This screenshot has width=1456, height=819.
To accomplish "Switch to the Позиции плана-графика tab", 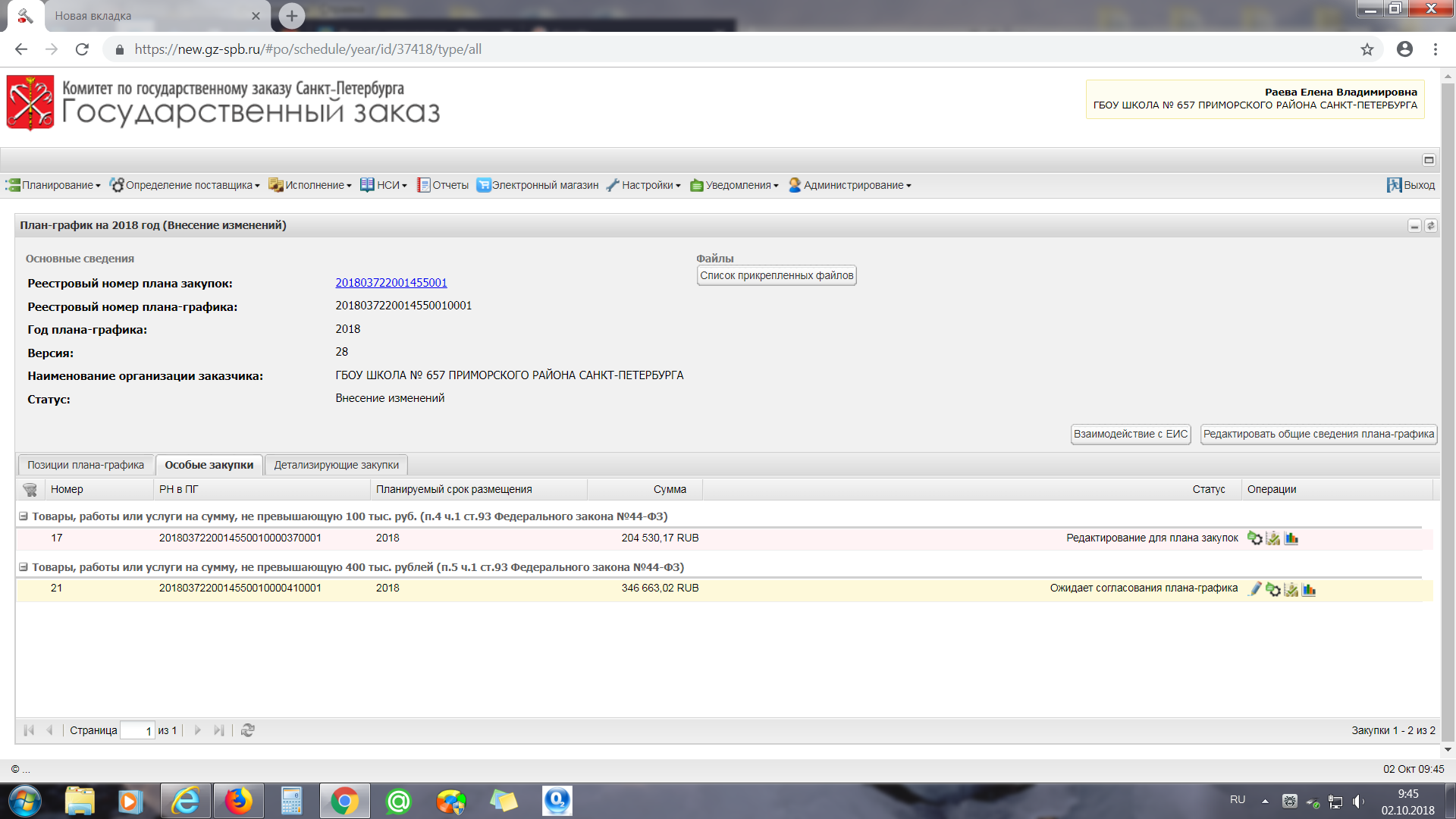I will pyautogui.click(x=86, y=465).
